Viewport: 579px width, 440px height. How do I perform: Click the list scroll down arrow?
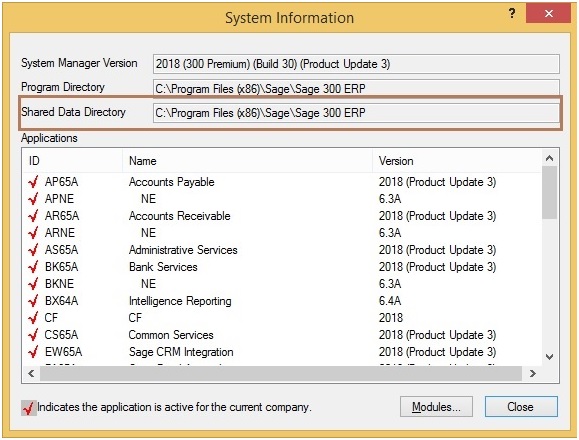tap(549, 357)
